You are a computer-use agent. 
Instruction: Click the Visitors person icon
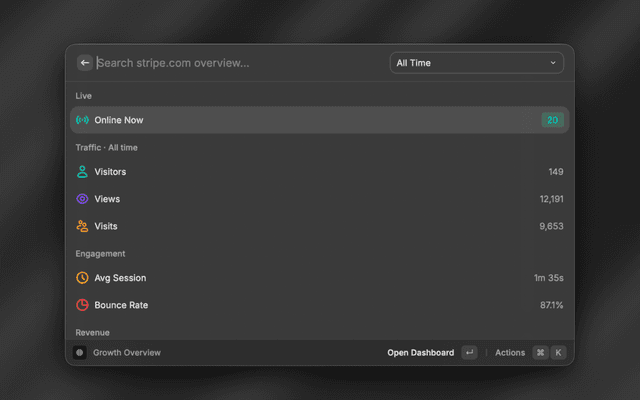point(82,172)
